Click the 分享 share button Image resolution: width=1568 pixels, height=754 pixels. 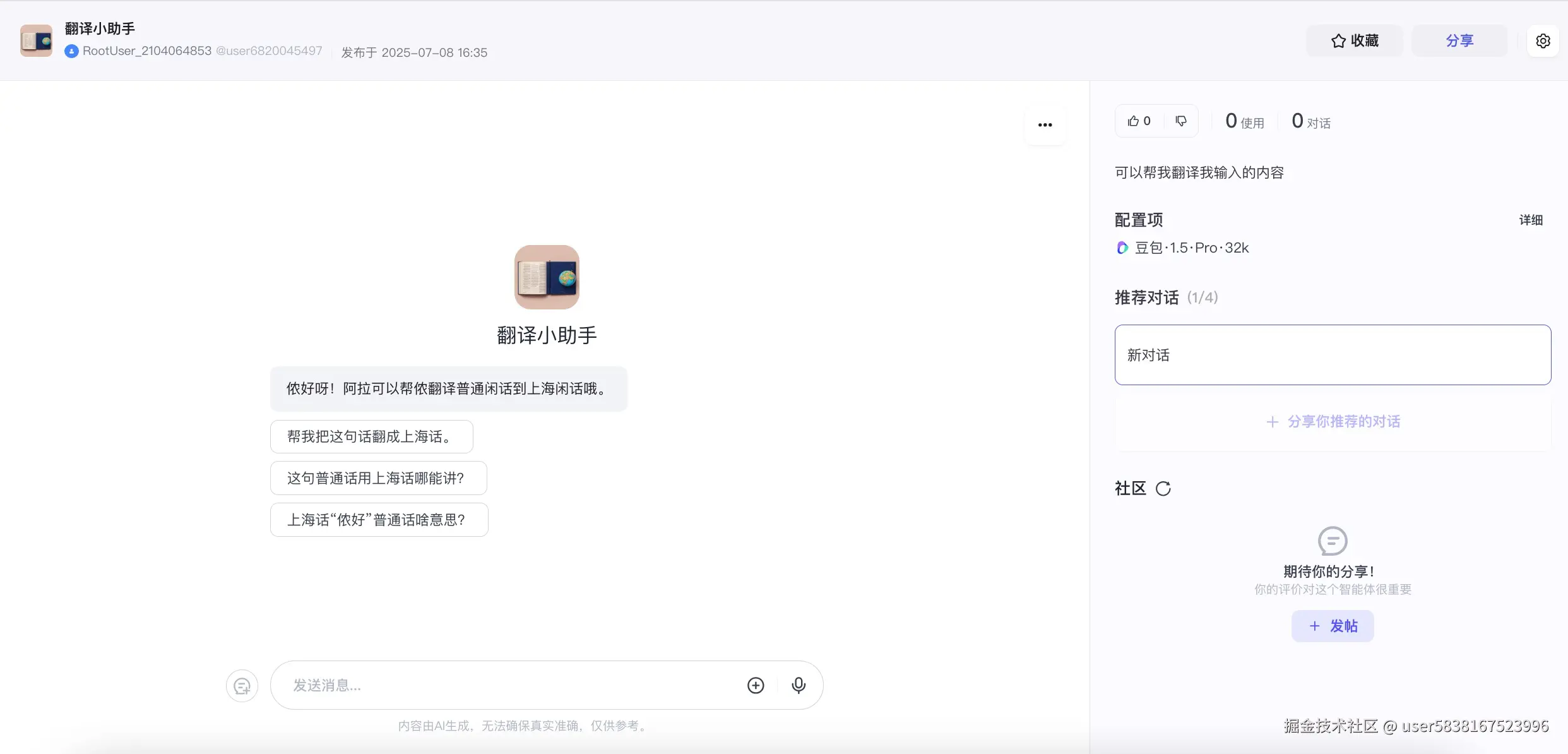(x=1459, y=40)
